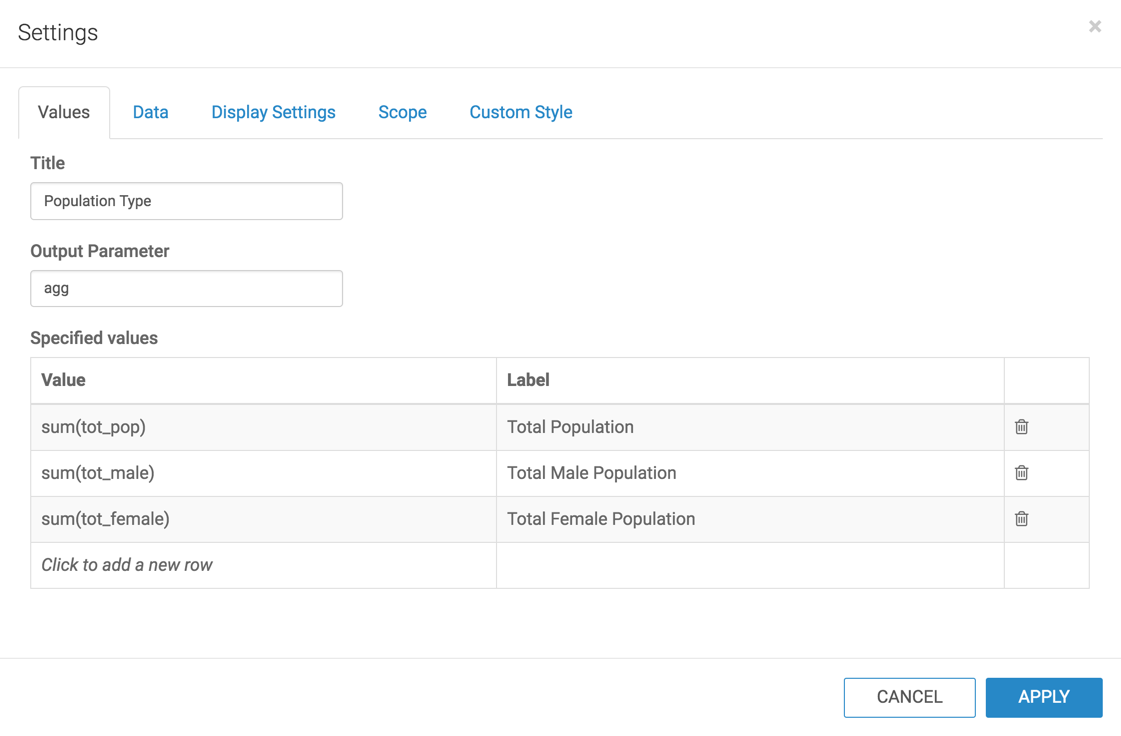The width and height of the screenshot is (1121, 736).
Task: Go to the Scope tab
Action: [x=402, y=112]
